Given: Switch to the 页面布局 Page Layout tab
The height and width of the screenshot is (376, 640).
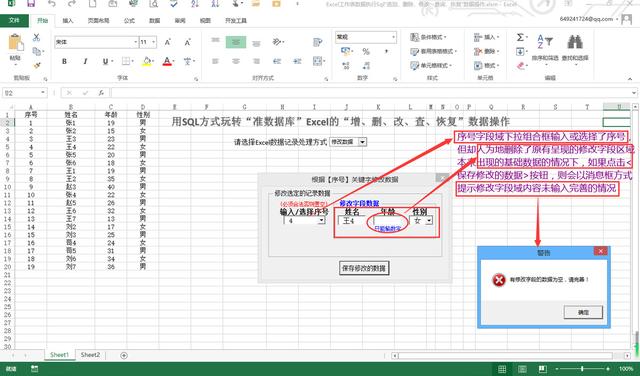Looking at the screenshot, I should pyautogui.click(x=98, y=20).
